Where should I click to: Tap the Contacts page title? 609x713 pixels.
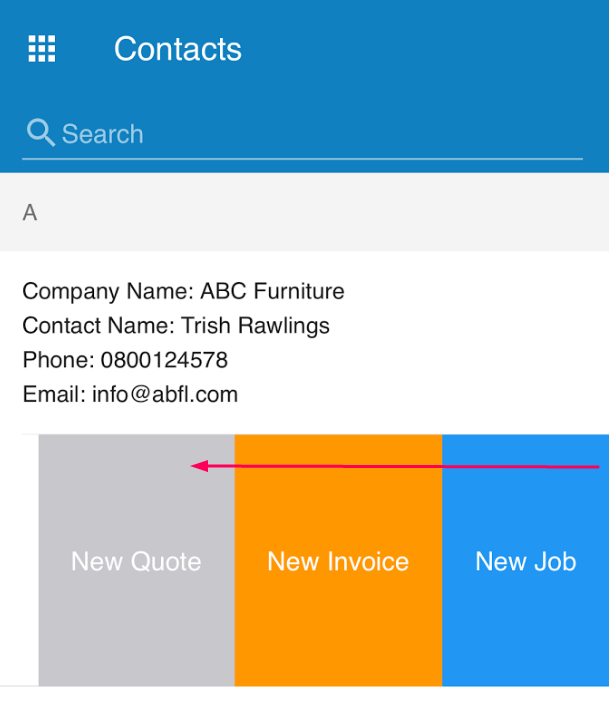click(x=177, y=49)
